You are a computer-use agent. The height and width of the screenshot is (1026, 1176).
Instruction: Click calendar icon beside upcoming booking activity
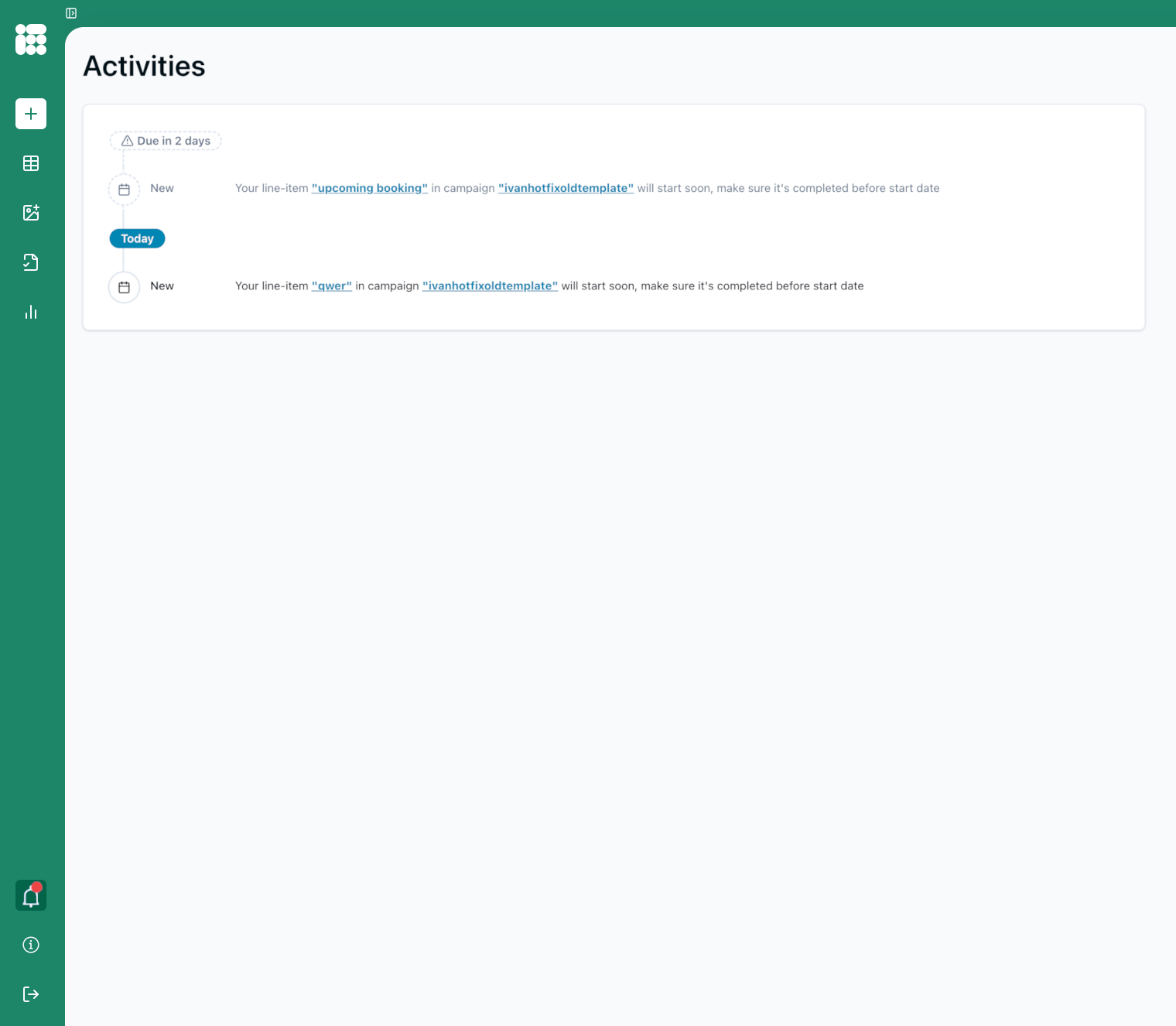pos(124,190)
